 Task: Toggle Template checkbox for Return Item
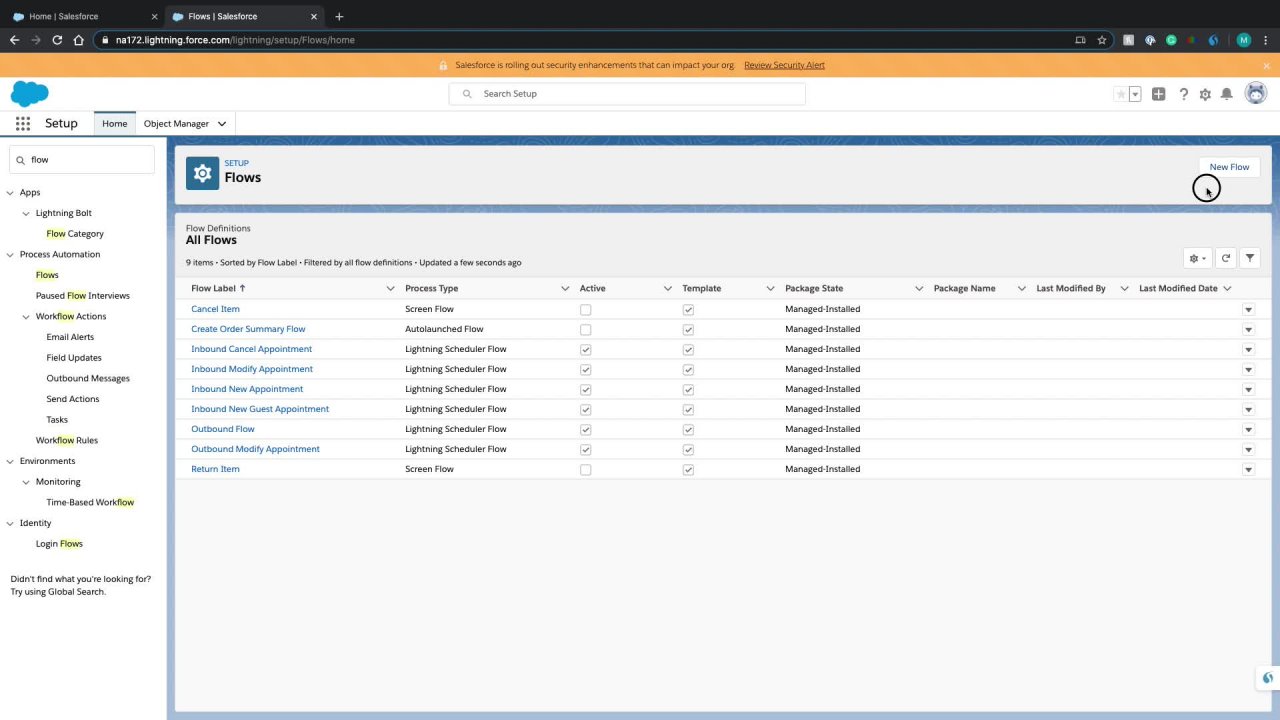(688, 470)
